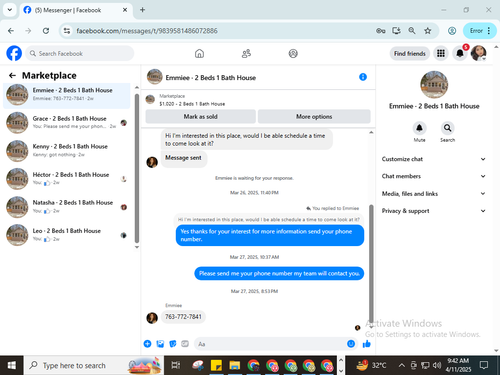
Task: View site information icon in address bar
Action: tap(67, 31)
